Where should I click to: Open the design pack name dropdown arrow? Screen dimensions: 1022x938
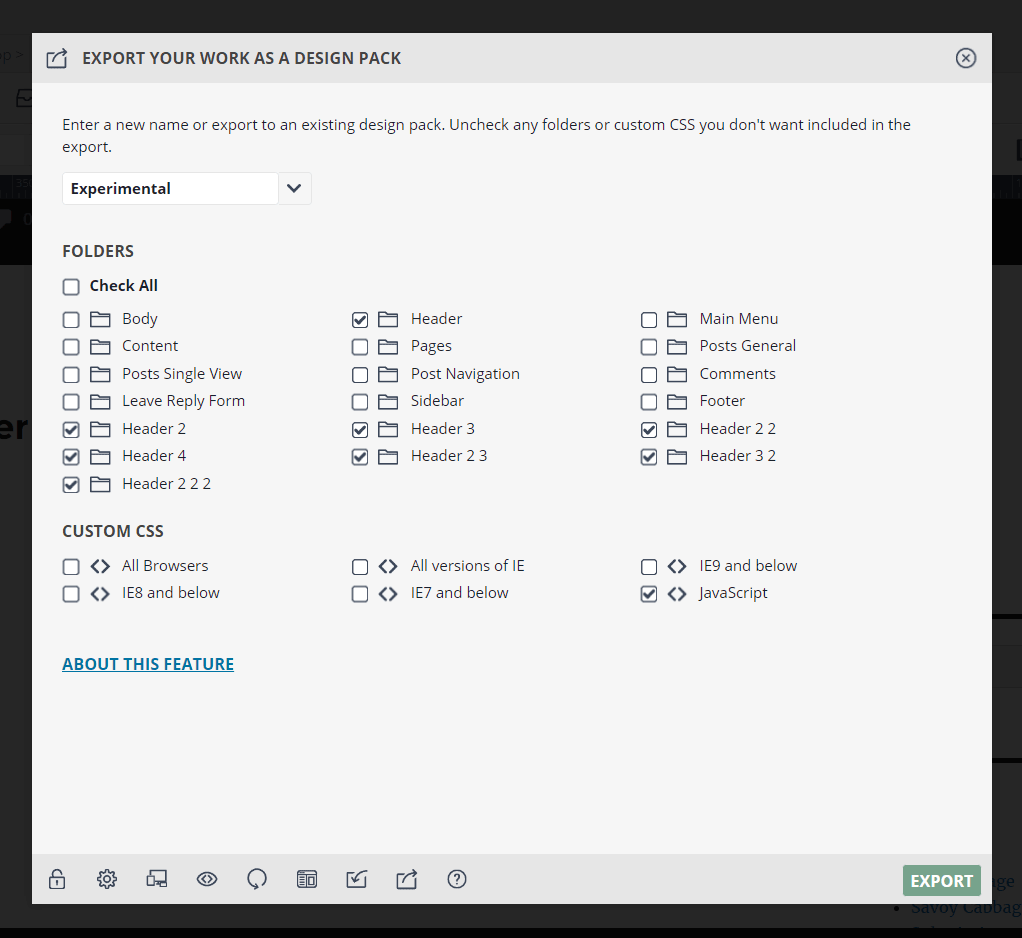click(x=295, y=188)
